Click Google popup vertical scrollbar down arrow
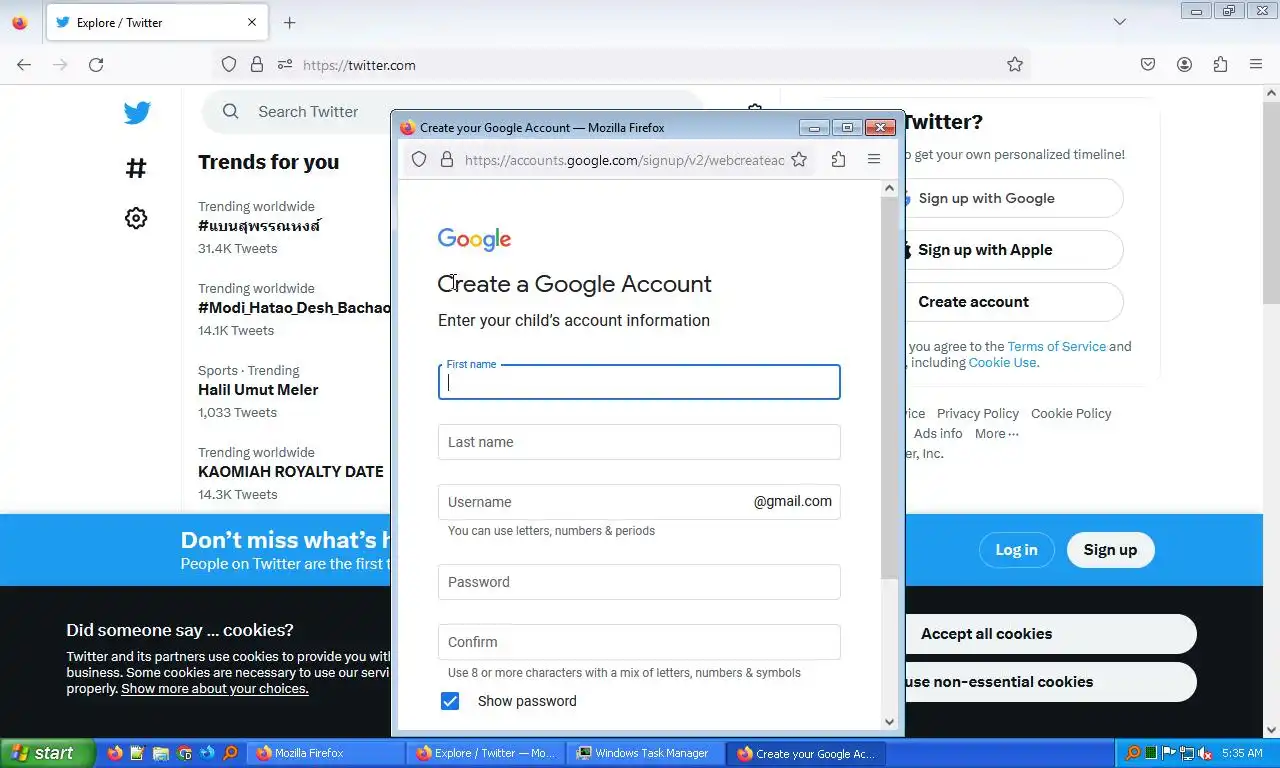The width and height of the screenshot is (1280, 768). (x=889, y=721)
